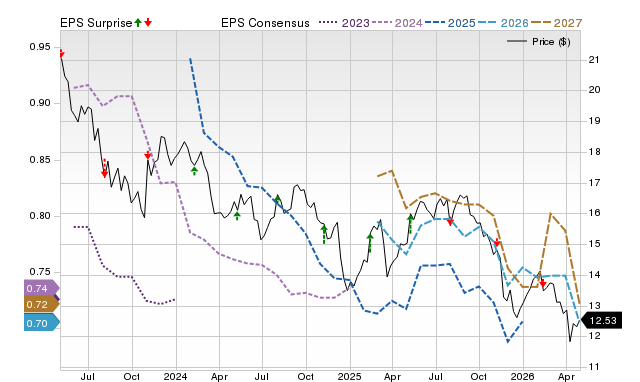Click the 15 price axis label

[594, 244]
